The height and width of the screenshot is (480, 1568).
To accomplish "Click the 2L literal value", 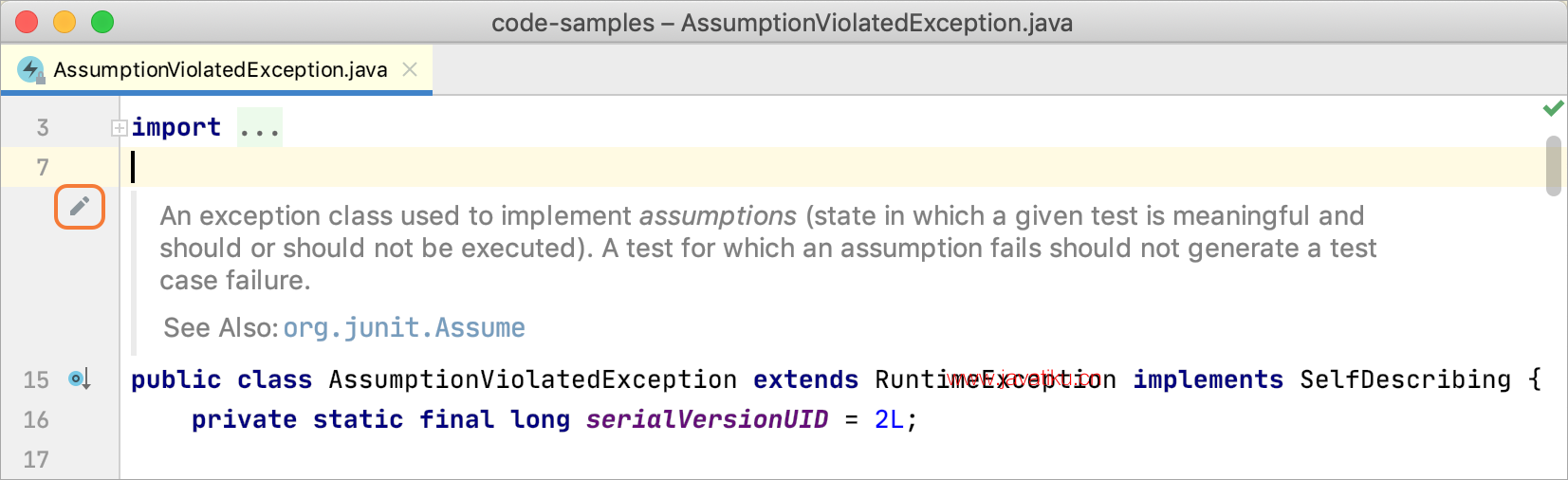I will pyautogui.click(x=890, y=419).
